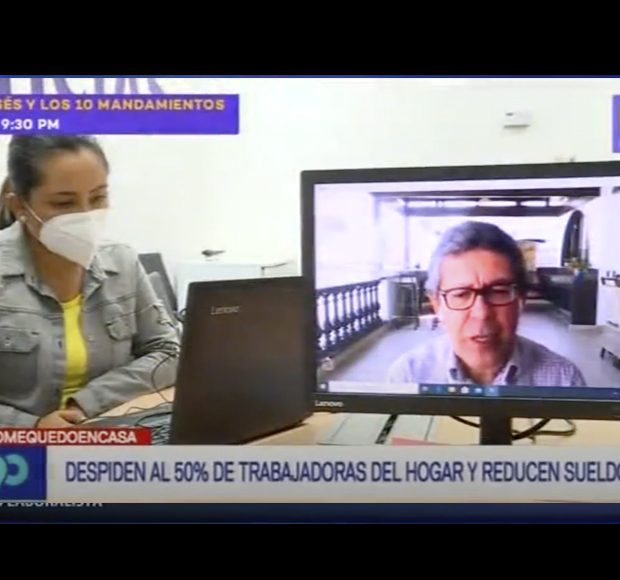
Task: Click the taskbar search box on the monitor
Action: point(374,387)
